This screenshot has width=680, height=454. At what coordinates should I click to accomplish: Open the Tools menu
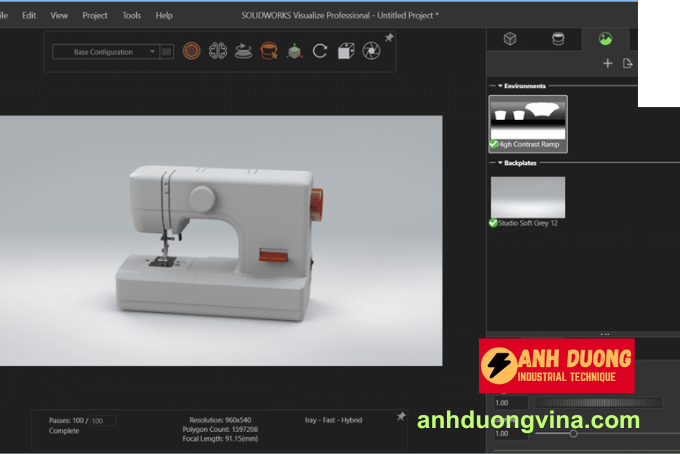click(131, 15)
